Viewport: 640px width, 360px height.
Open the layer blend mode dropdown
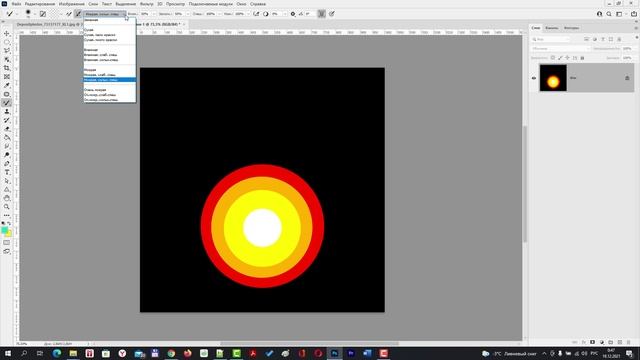click(561, 49)
